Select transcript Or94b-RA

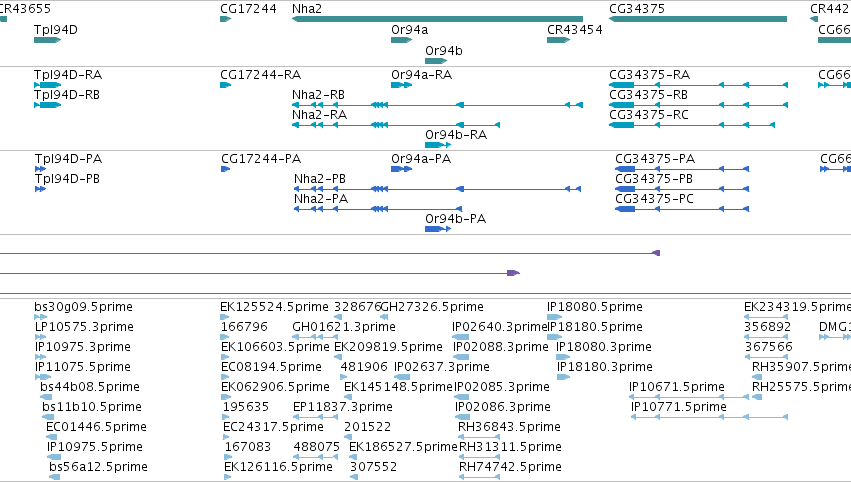coord(456,135)
